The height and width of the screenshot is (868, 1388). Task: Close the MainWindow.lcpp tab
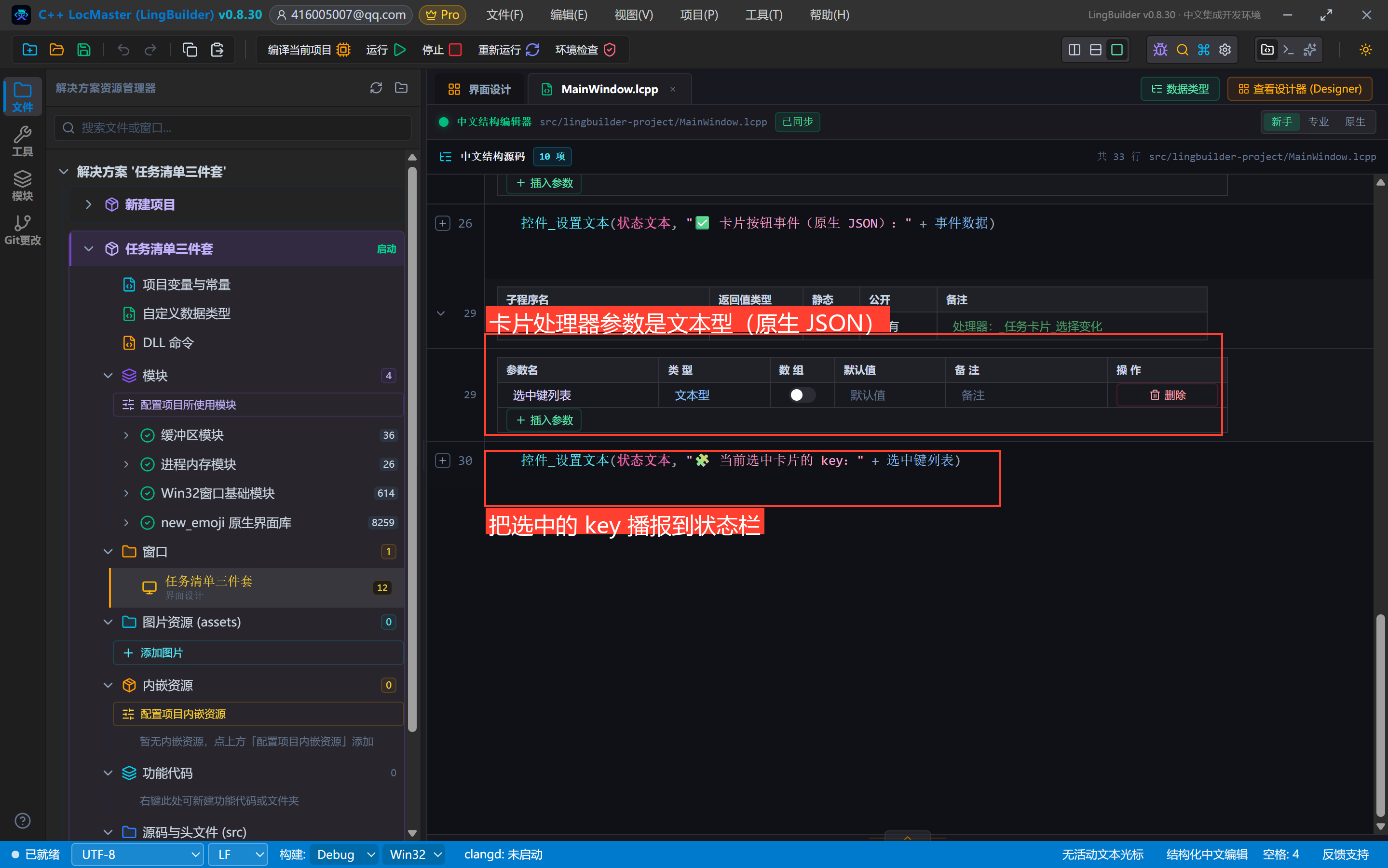[672, 89]
